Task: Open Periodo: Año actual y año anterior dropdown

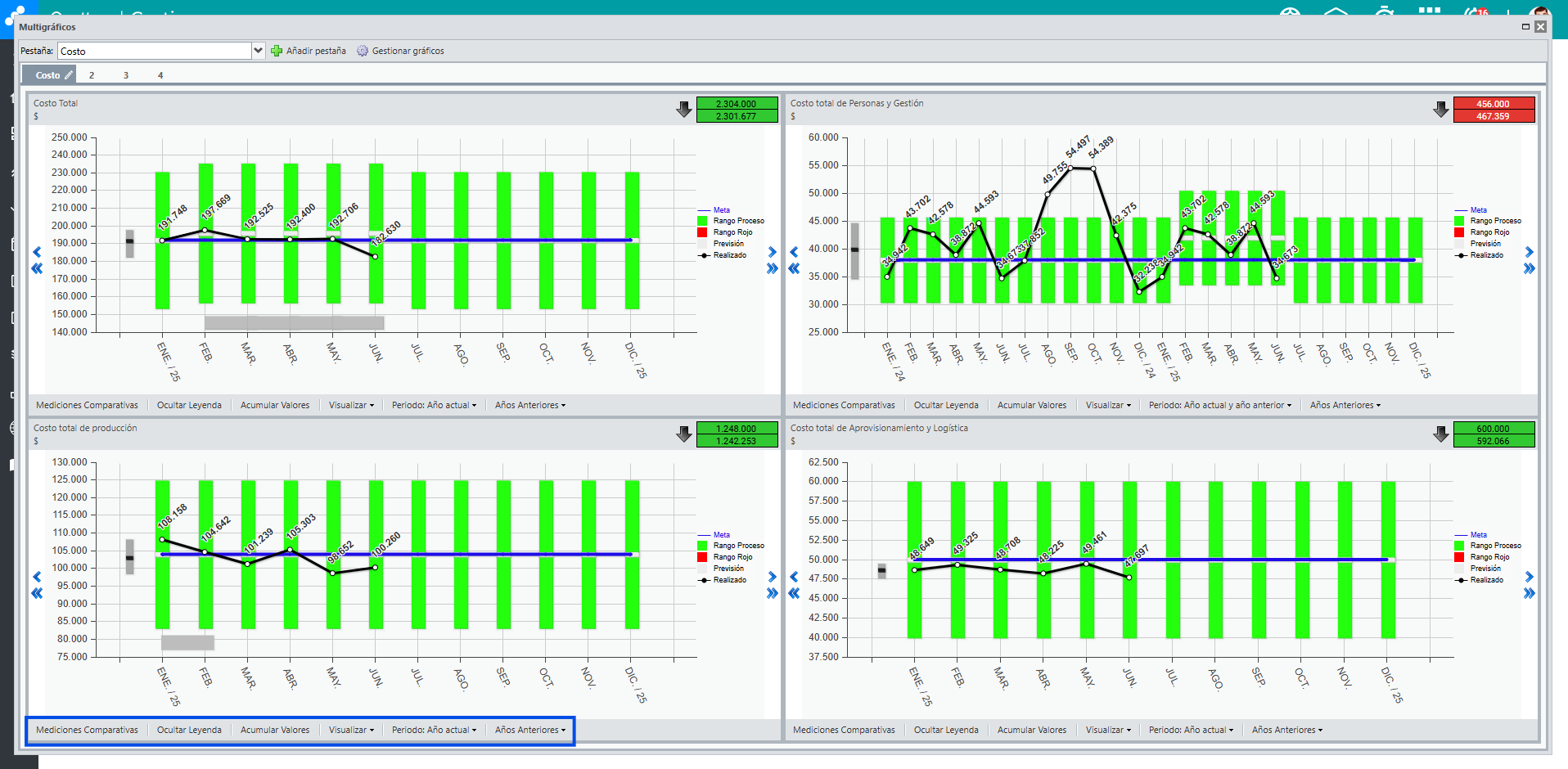Action: [1219, 405]
